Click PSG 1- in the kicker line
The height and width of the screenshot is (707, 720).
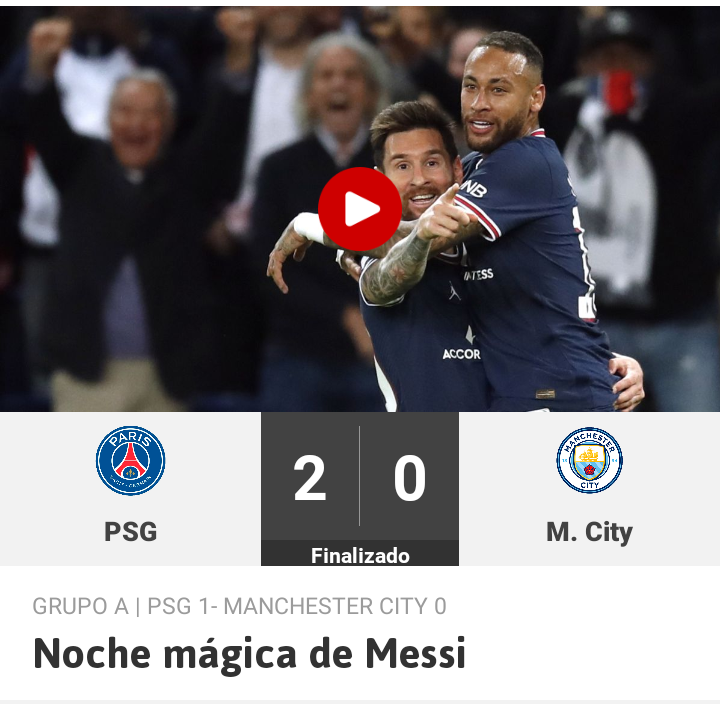[x=182, y=606]
